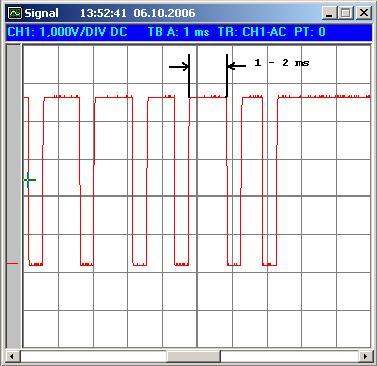The width and height of the screenshot is (377, 366).
Task: Click the green trigger crosshair marker
Action: [29, 180]
